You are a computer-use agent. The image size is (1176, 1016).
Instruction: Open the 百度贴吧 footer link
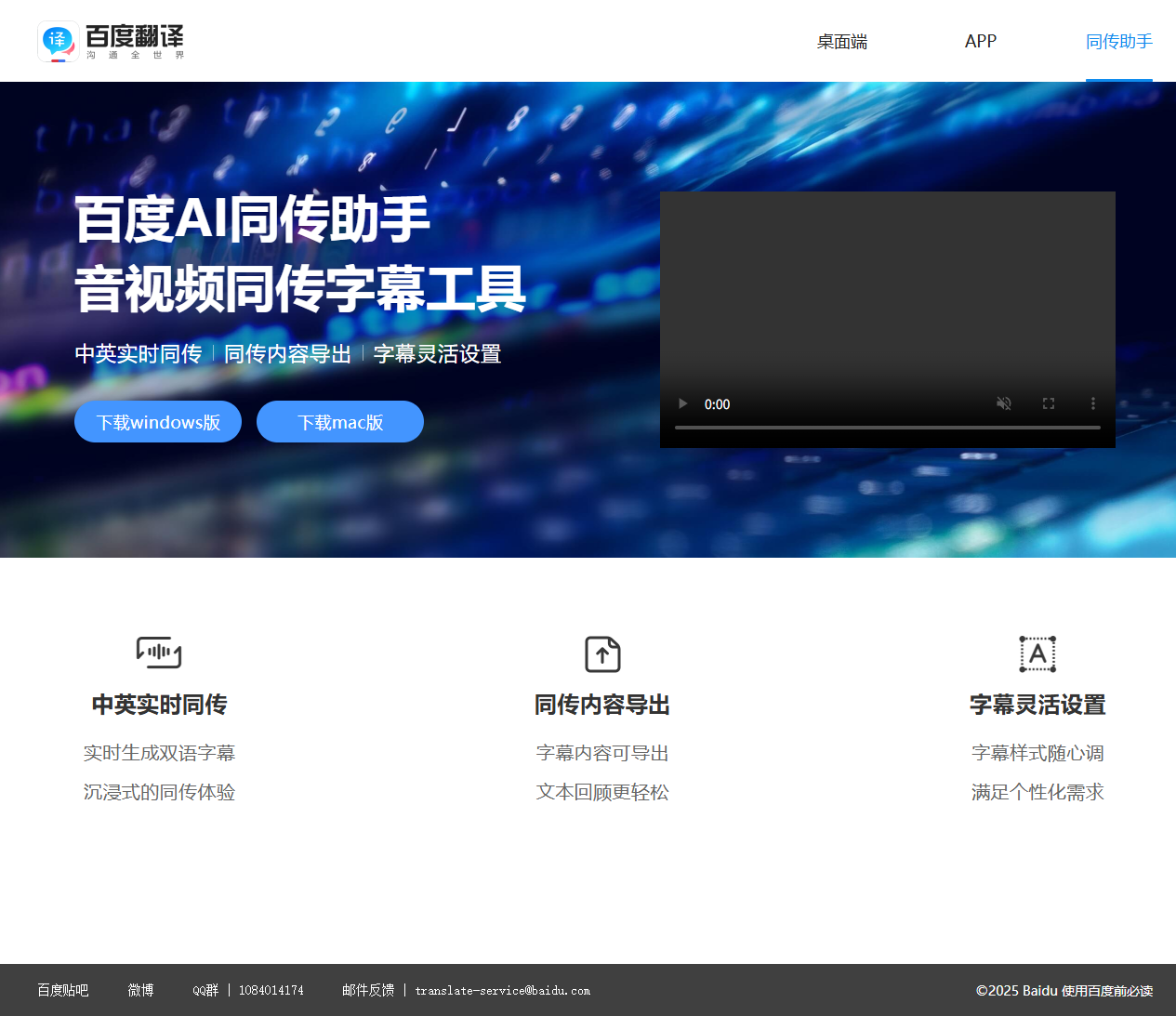pos(63,990)
